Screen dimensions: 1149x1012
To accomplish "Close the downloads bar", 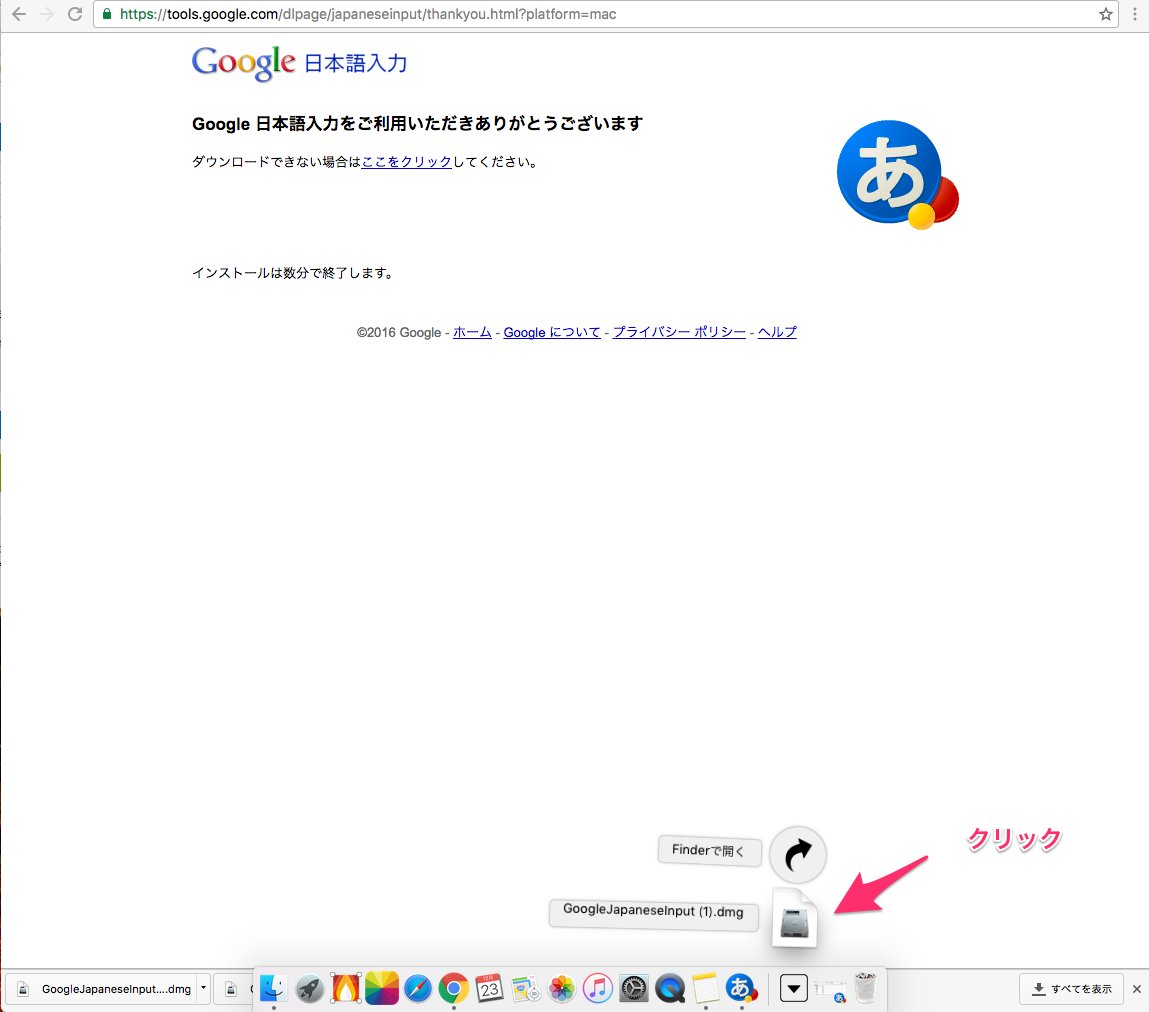I will 1137,989.
